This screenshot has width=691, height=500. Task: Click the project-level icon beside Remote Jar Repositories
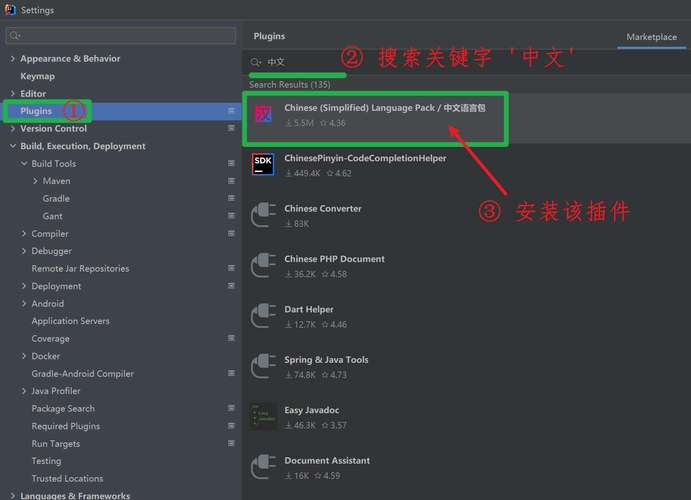(x=231, y=268)
